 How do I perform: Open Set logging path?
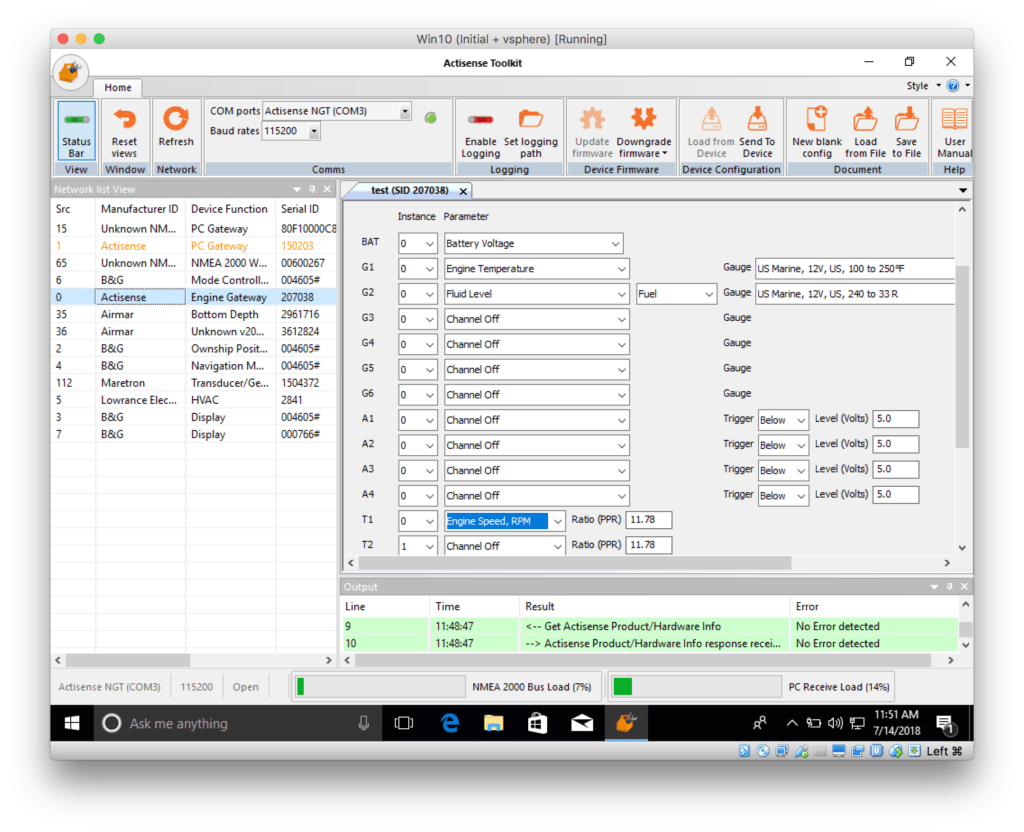click(530, 133)
